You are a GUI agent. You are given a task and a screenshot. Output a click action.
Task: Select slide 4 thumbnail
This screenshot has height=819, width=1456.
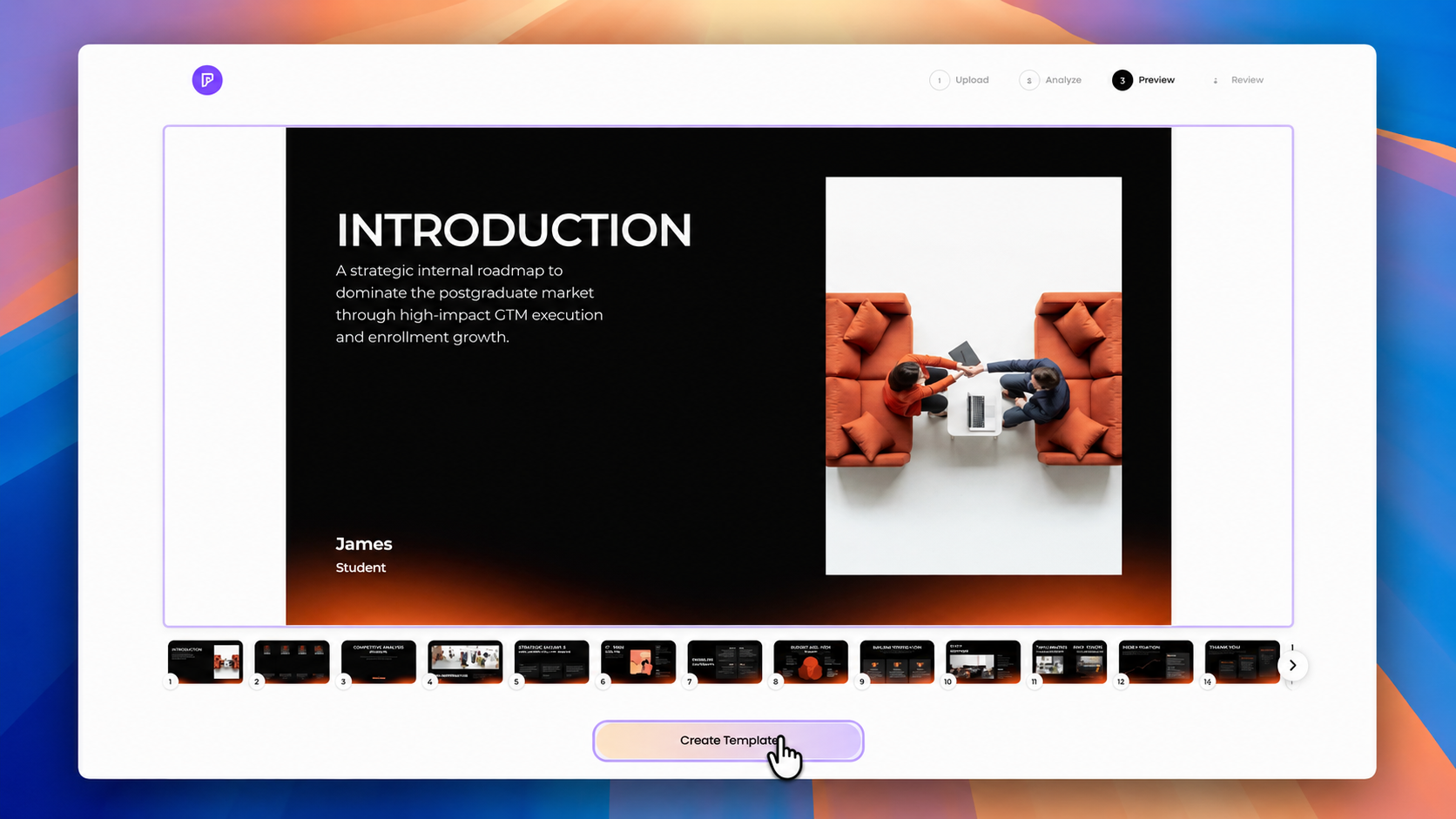point(465,661)
